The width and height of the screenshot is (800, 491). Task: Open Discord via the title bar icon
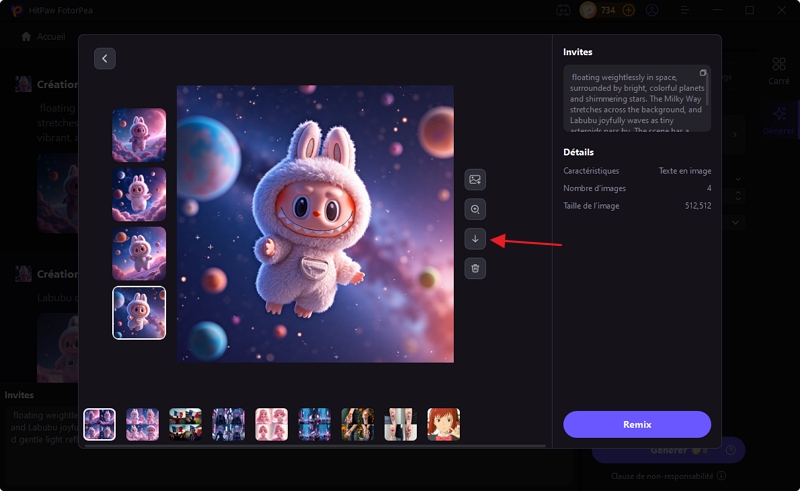tap(563, 10)
